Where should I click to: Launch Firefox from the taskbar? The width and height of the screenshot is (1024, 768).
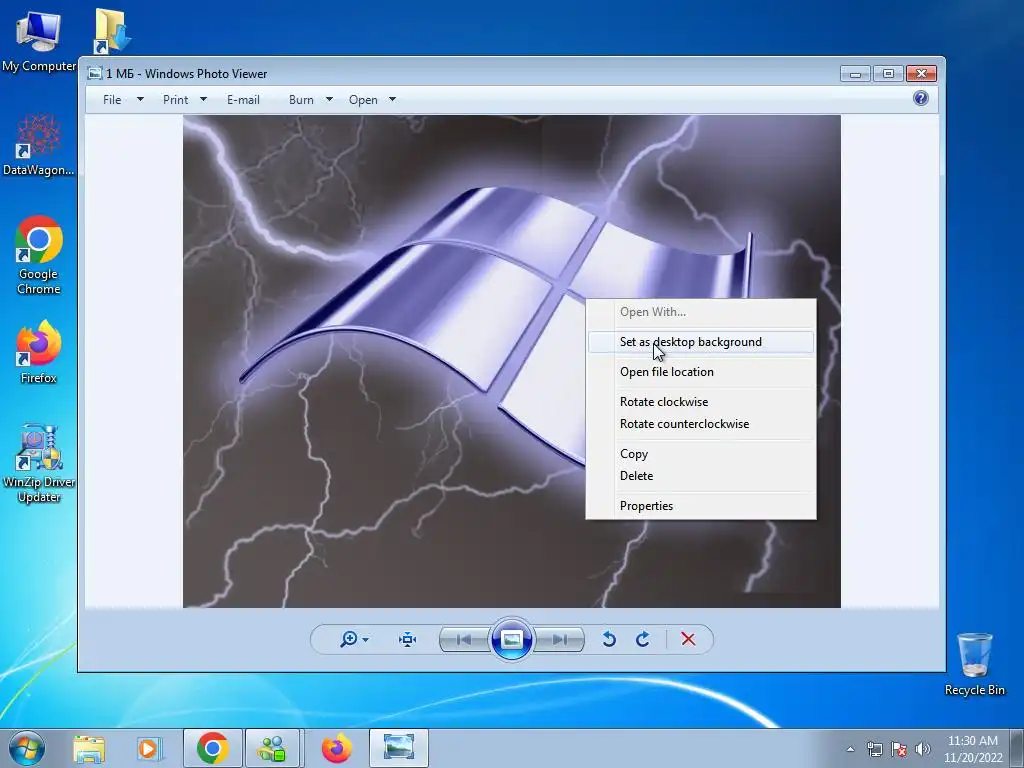[x=337, y=748]
